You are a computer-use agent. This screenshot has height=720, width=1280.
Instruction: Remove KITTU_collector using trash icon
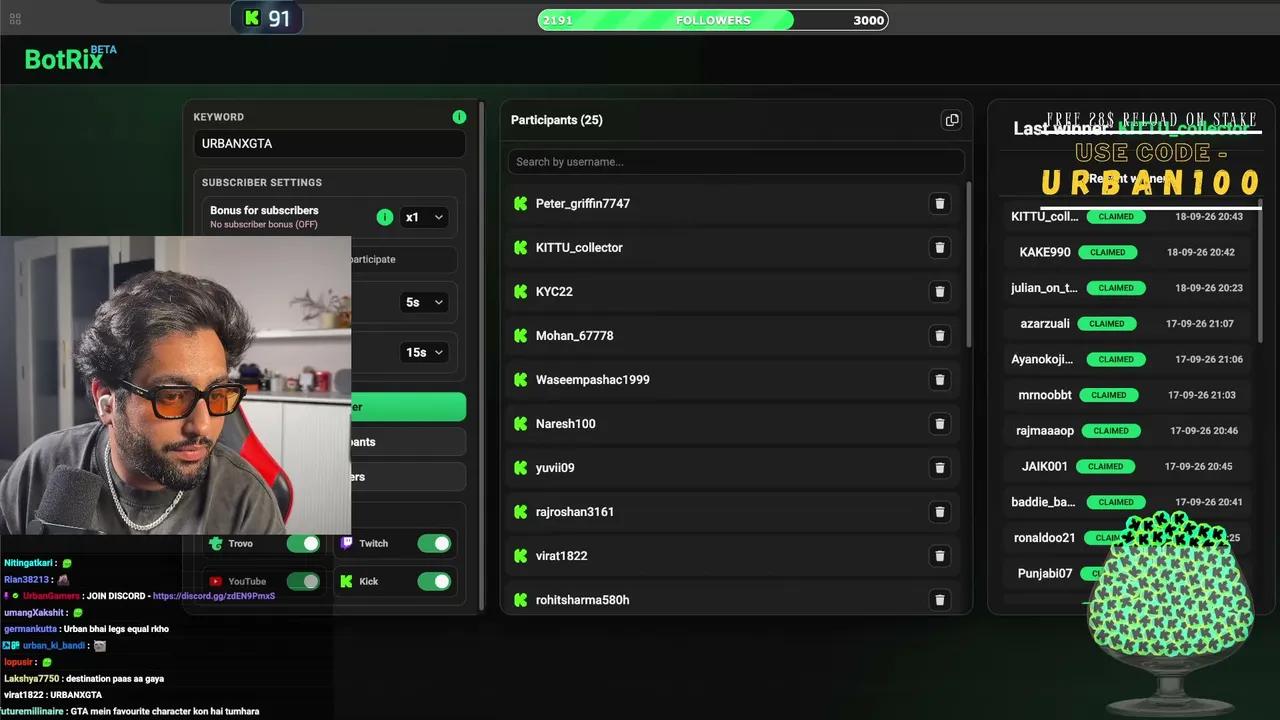click(939, 248)
